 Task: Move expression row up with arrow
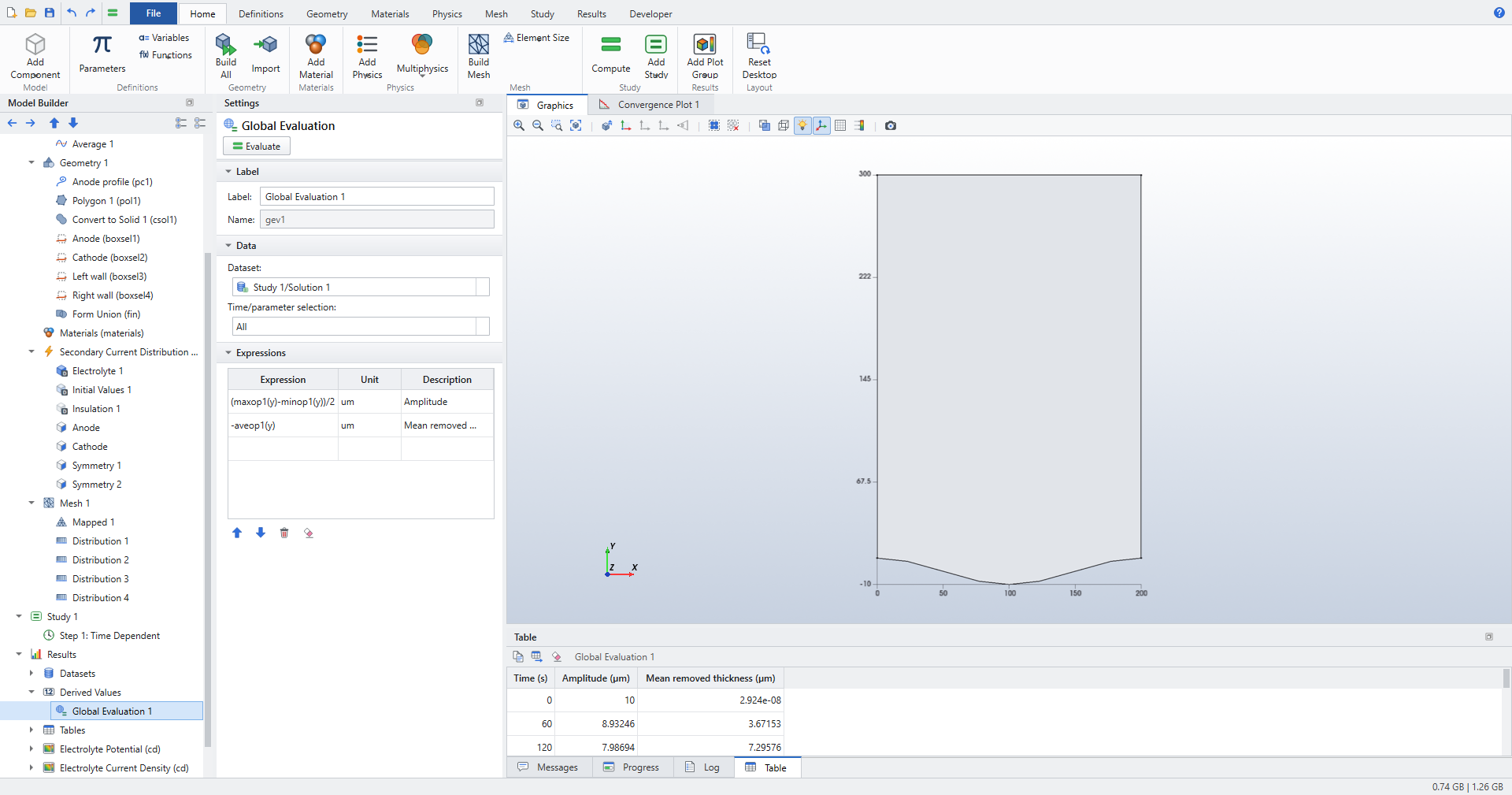tap(237, 533)
